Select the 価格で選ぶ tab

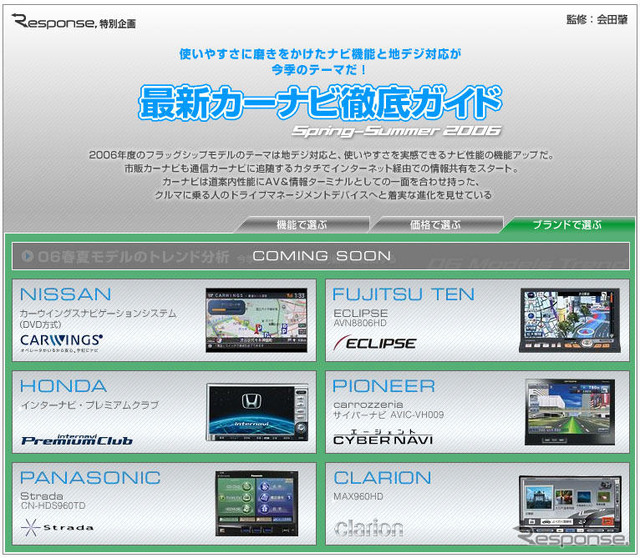(x=436, y=225)
